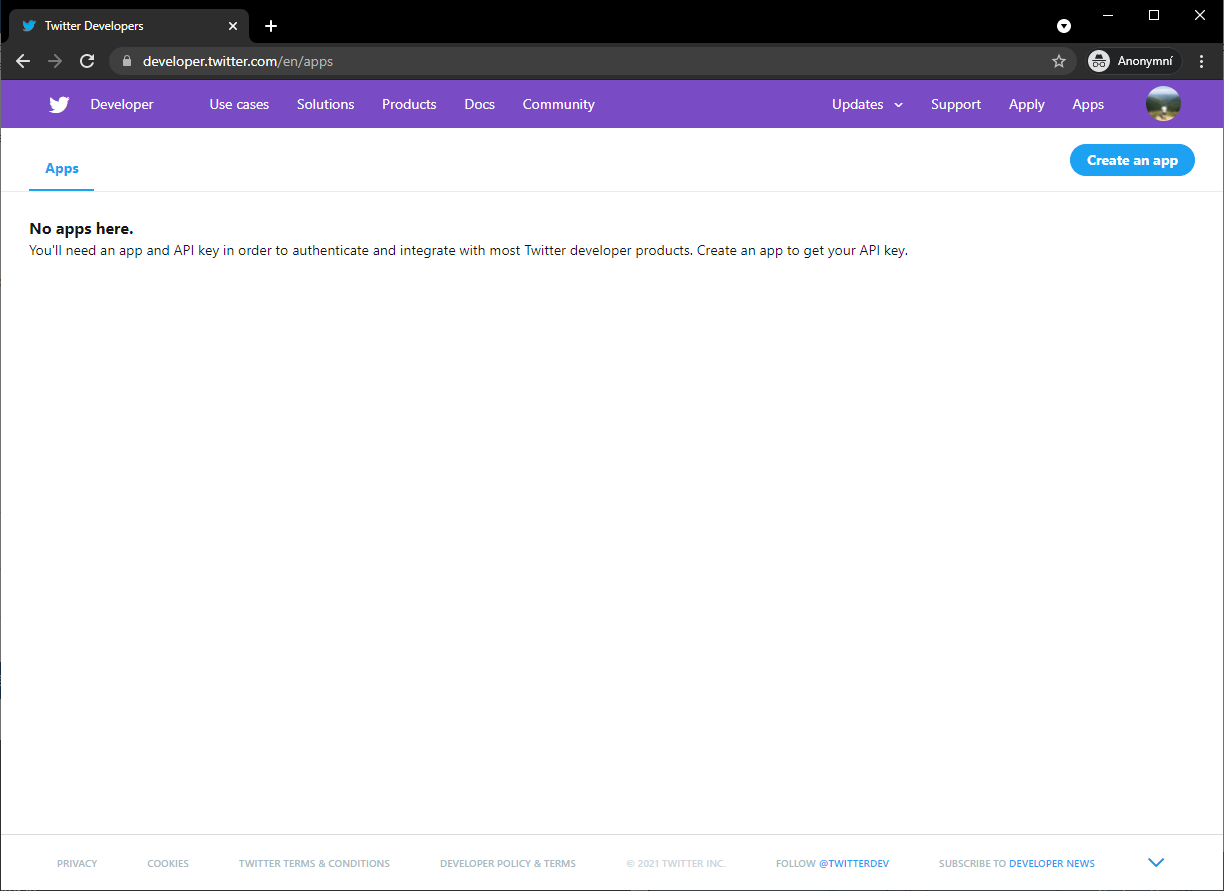This screenshot has width=1224, height=891.
Task: Open the Privacy footer link
Action: click(x=77, y=863)
